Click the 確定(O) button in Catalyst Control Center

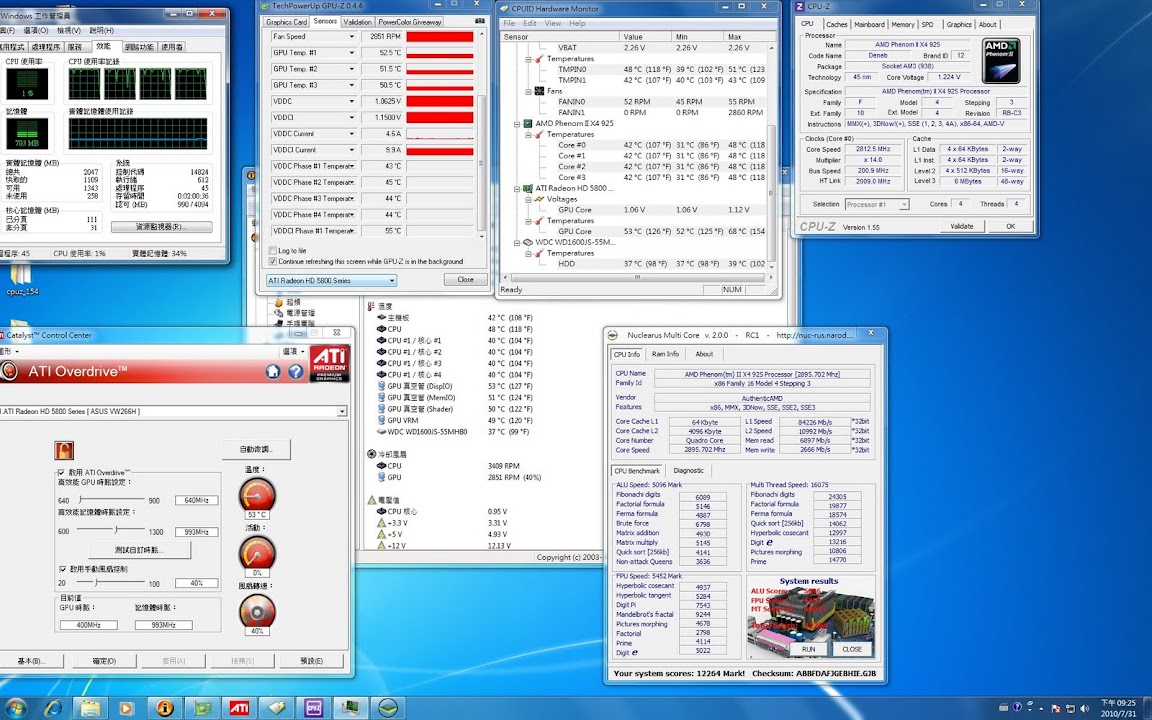(104, 661)
